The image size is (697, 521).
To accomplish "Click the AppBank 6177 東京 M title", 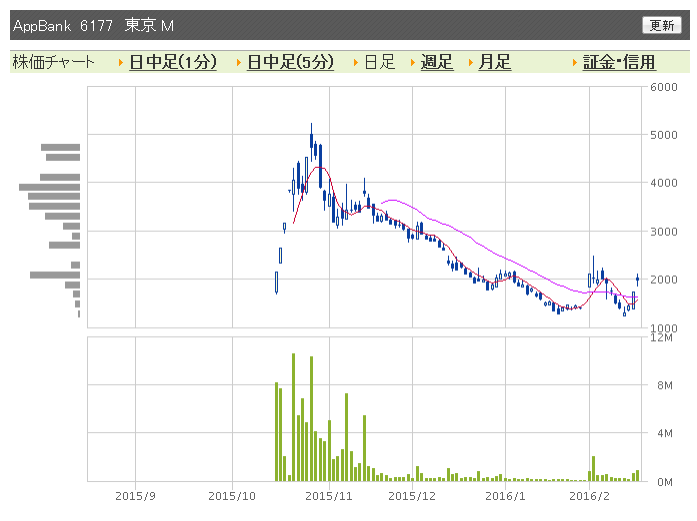I will point(93,25).
